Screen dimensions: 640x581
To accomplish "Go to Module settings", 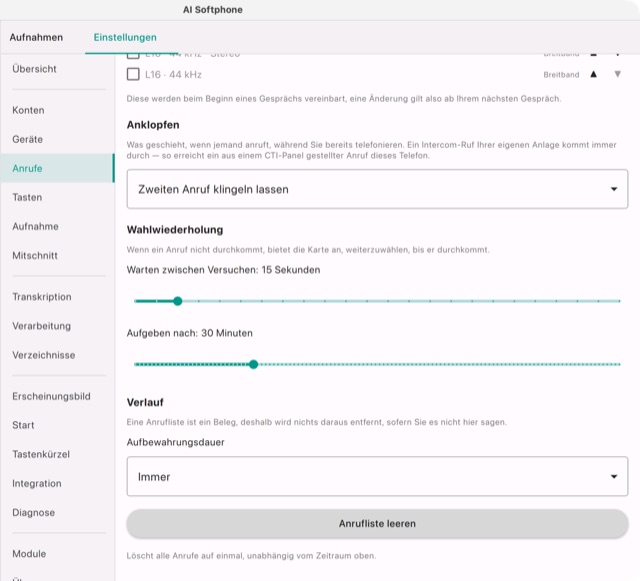I will click(x=57, y=554).
